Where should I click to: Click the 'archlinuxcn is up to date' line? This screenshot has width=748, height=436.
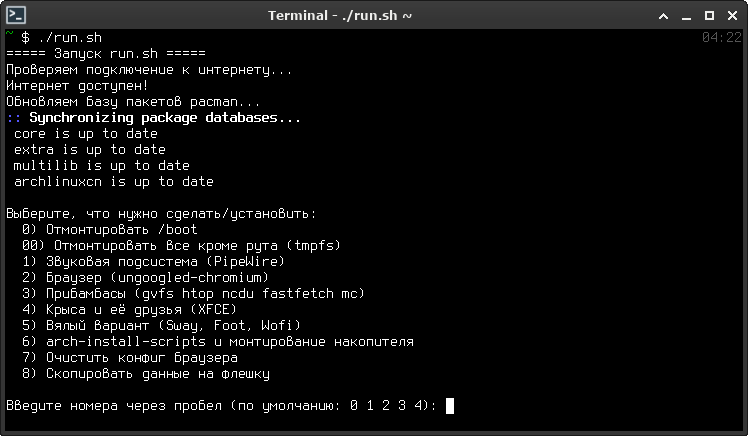point(114,182)
